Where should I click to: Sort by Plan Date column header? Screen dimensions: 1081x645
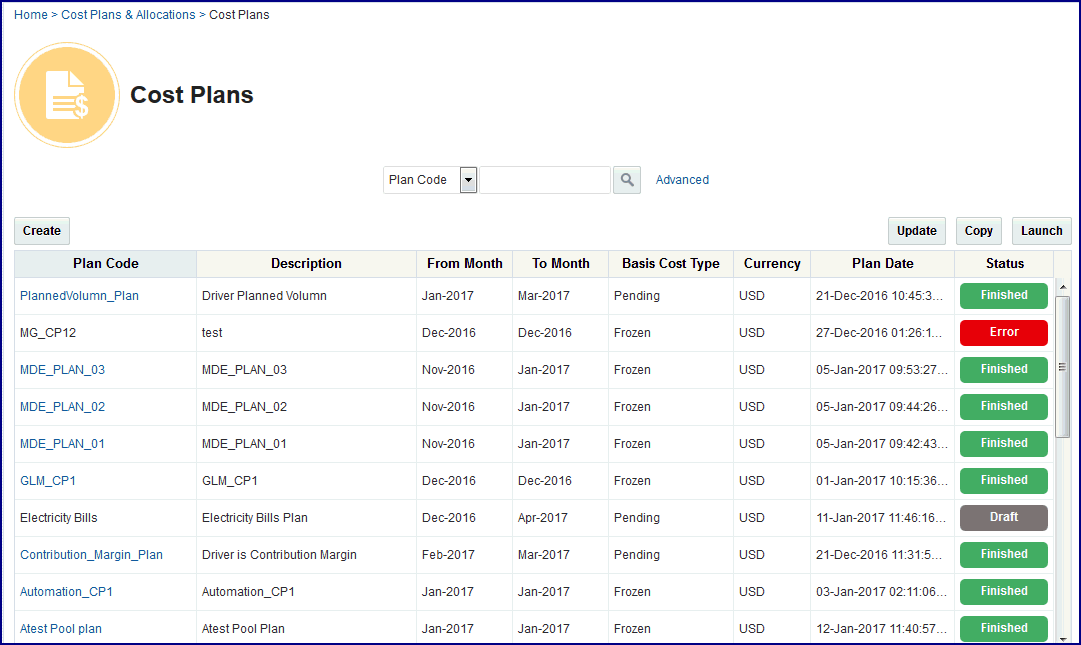coord(882,264)
